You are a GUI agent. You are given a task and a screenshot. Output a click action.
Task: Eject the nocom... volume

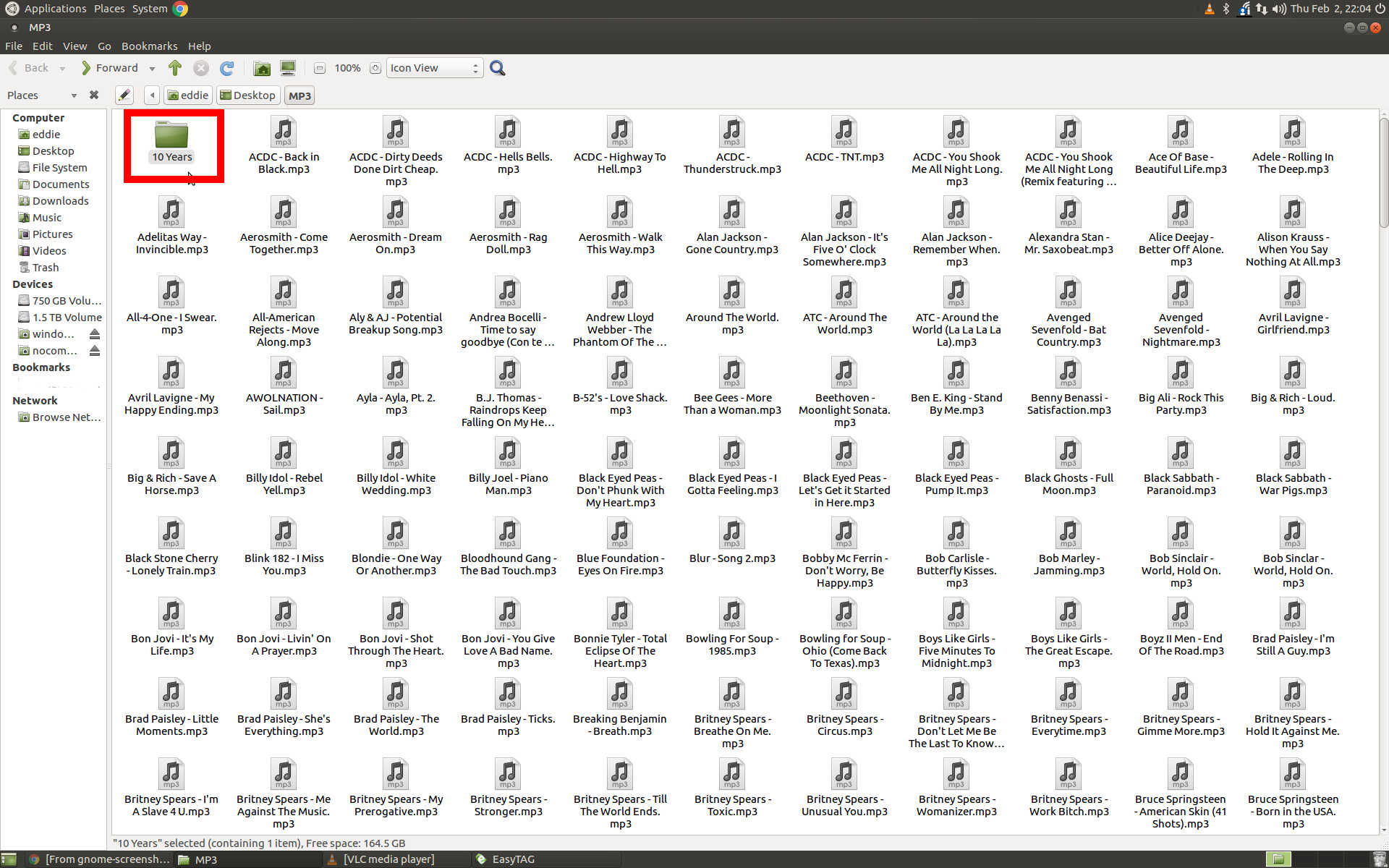pos(94,351)
